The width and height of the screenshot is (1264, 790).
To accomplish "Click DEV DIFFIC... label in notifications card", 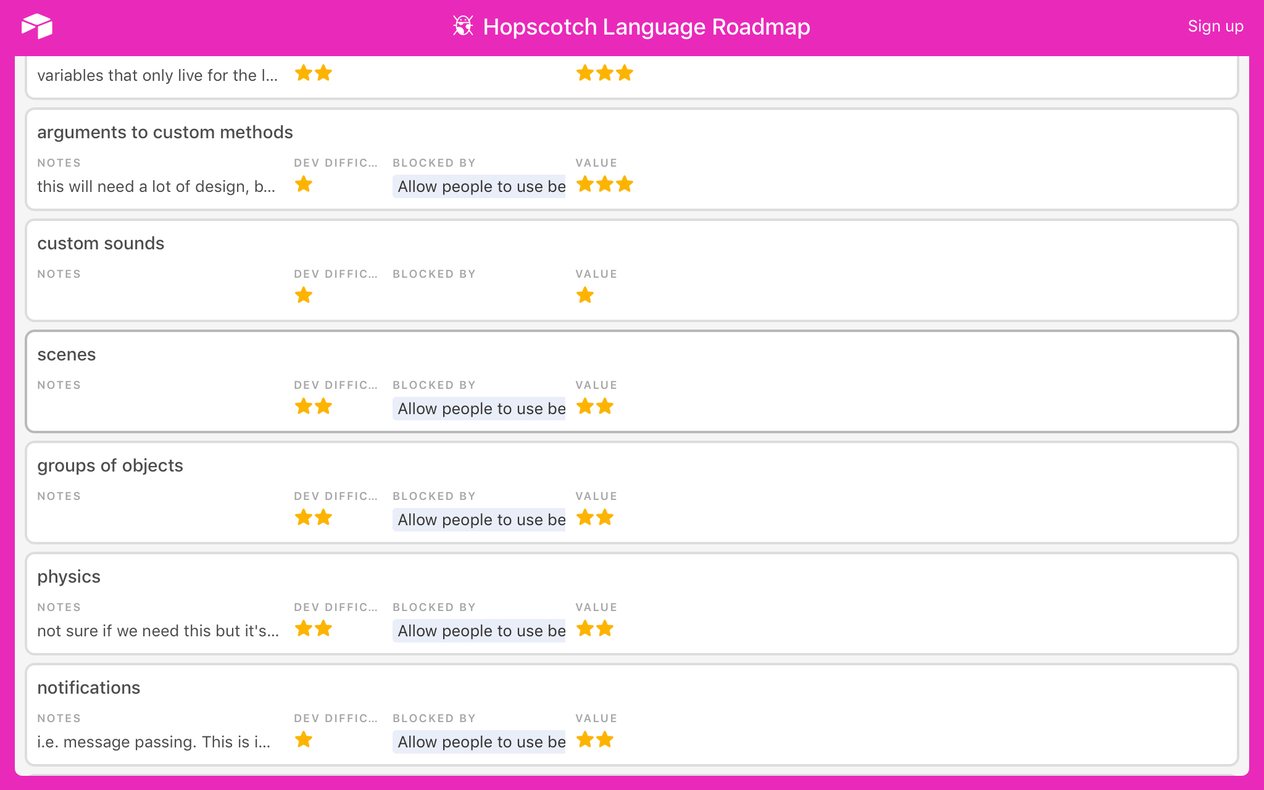I will [336, 718].
